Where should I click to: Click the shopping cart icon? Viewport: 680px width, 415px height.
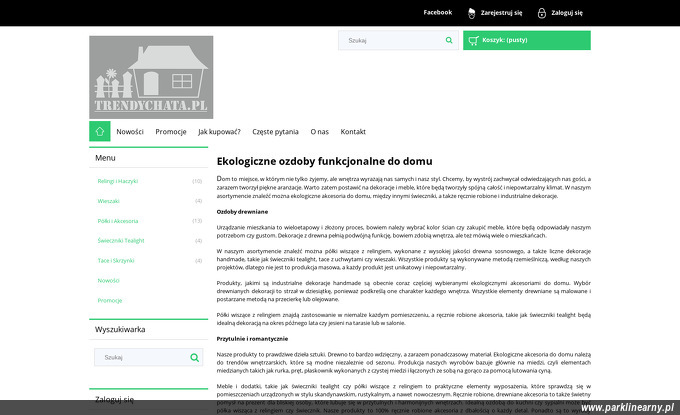click(473, 40)
